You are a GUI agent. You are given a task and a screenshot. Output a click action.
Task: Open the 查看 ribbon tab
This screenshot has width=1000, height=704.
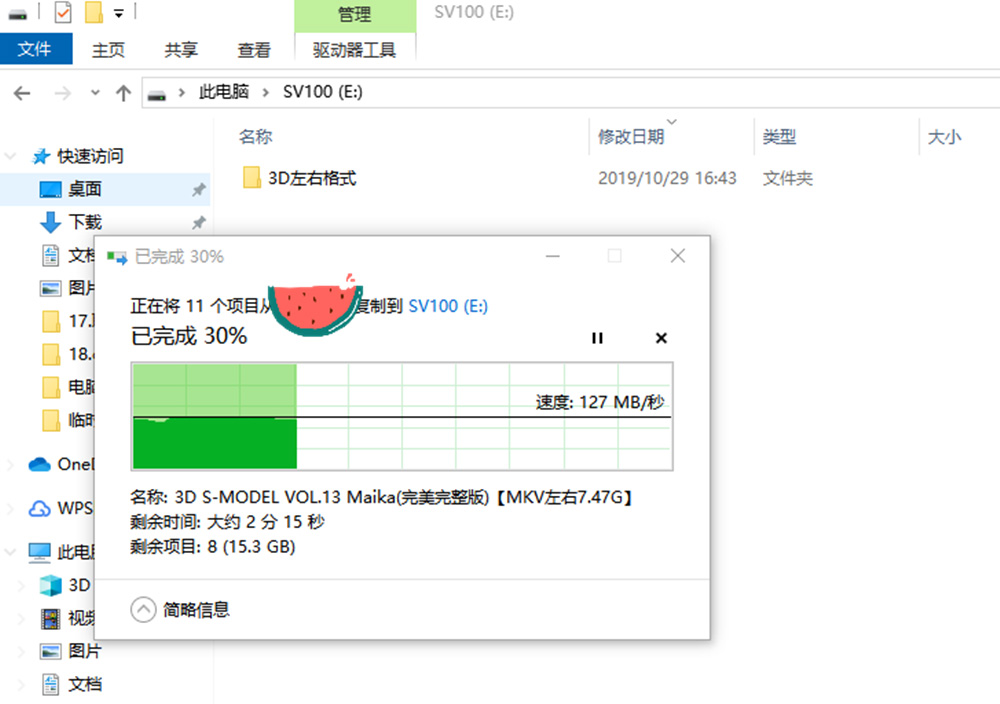(254, 50)
